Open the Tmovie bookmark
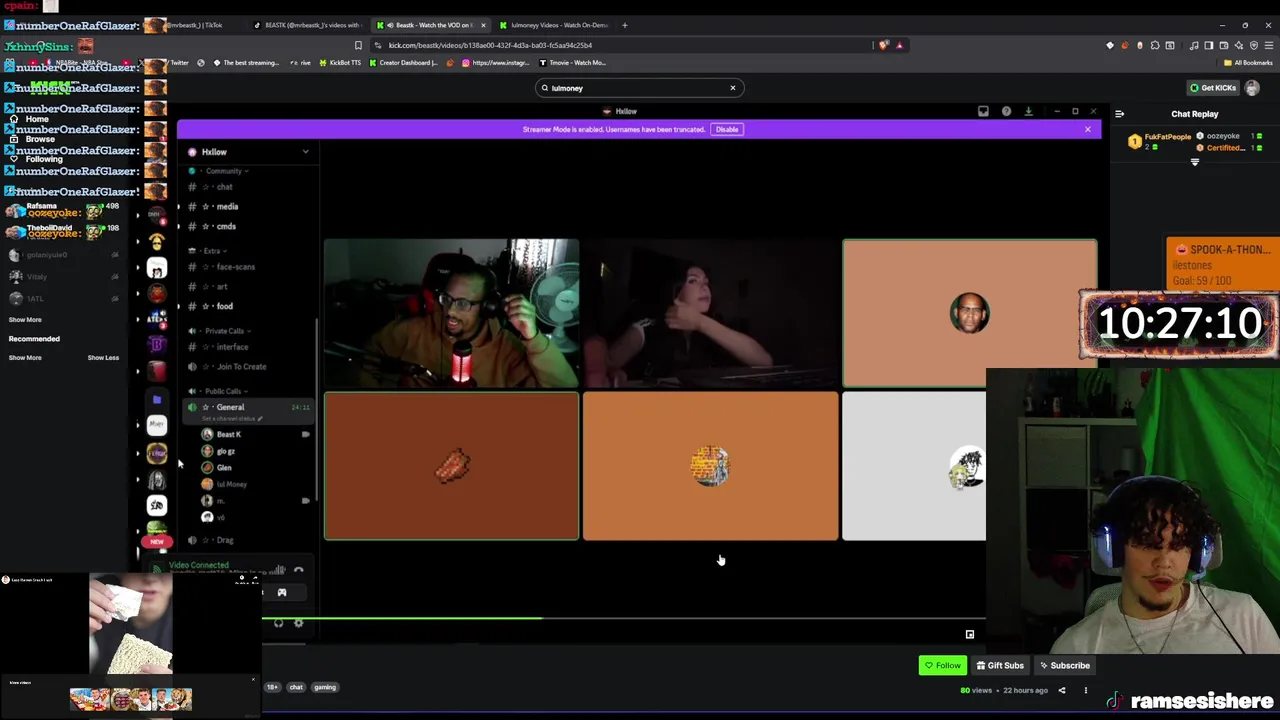This screenshot has width=1280, height=720. tap(572, 63)
